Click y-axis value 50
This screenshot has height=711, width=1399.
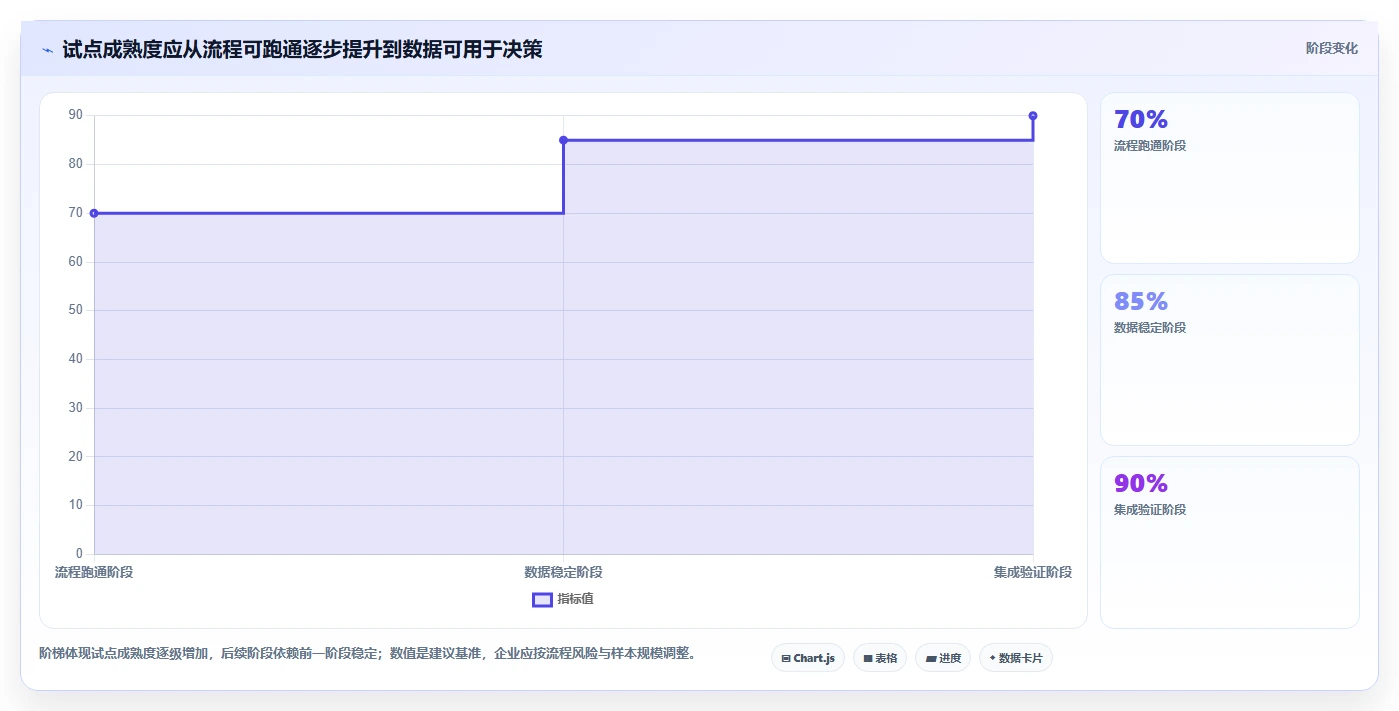(75, 310)
